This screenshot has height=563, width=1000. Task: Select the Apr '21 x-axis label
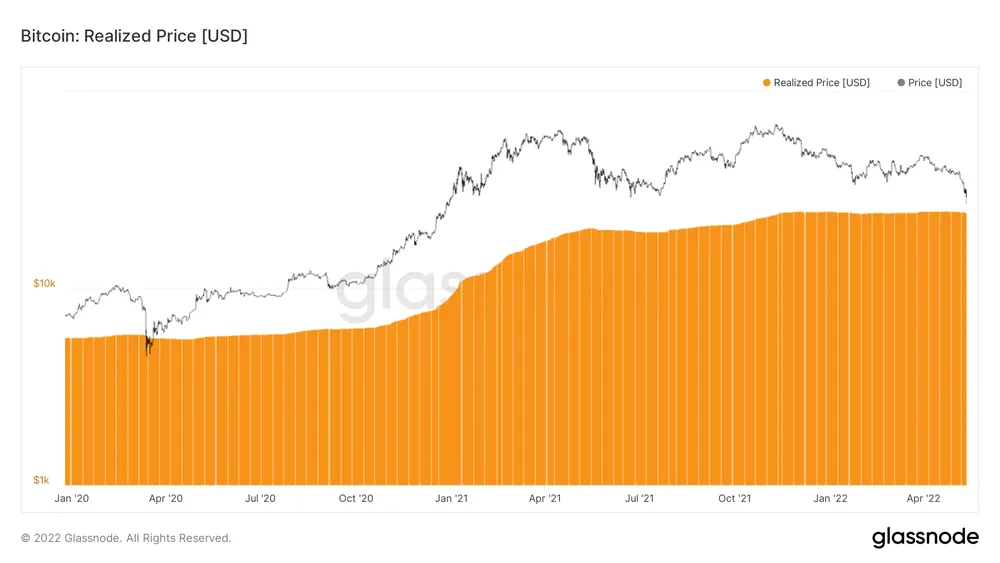pyautogui.click(x=543, y=498)
